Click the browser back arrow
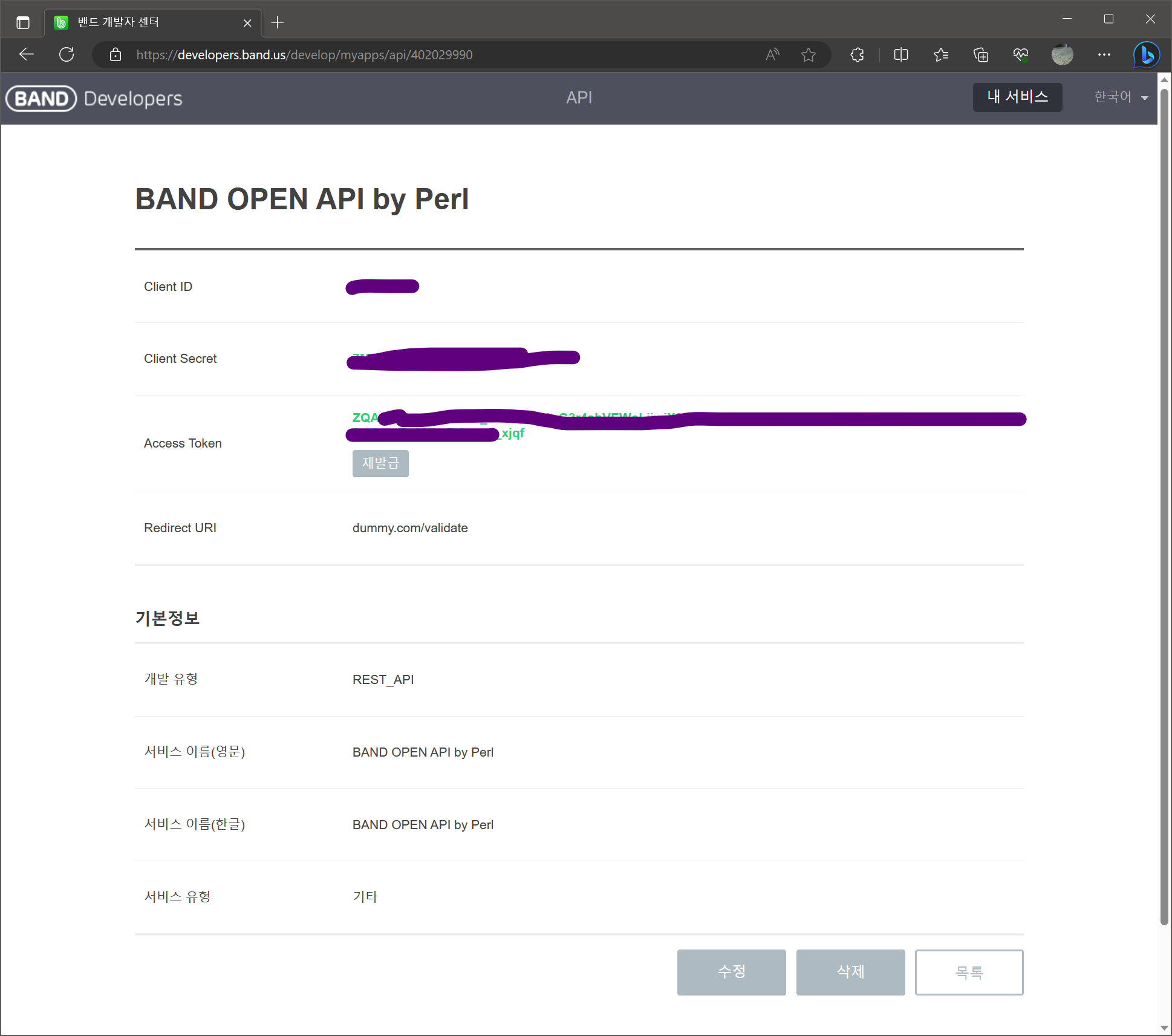Screen dimensions: 1172x1036 (x=27, y=54)
